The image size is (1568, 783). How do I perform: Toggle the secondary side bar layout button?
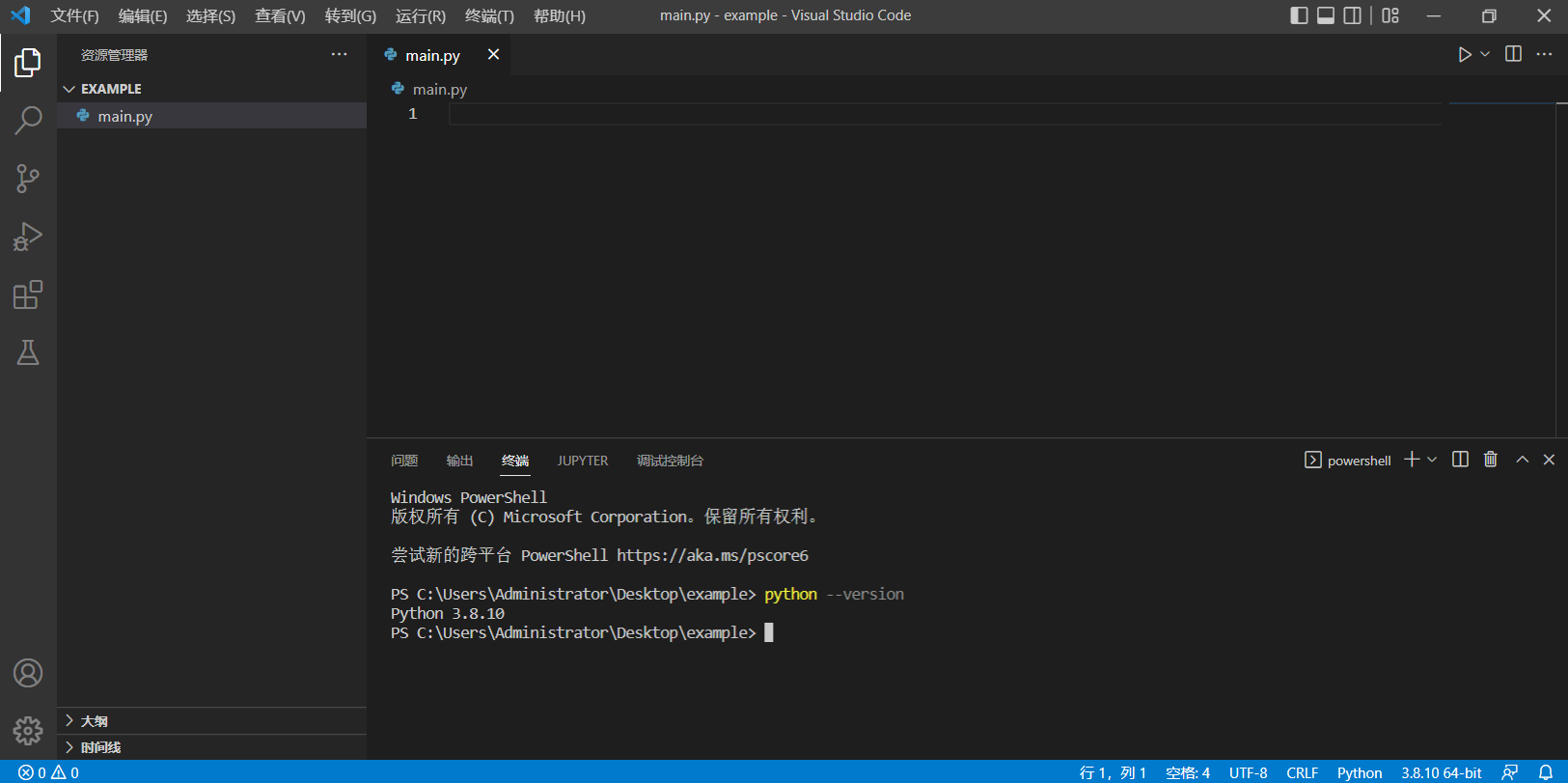tap(1353, 15)
